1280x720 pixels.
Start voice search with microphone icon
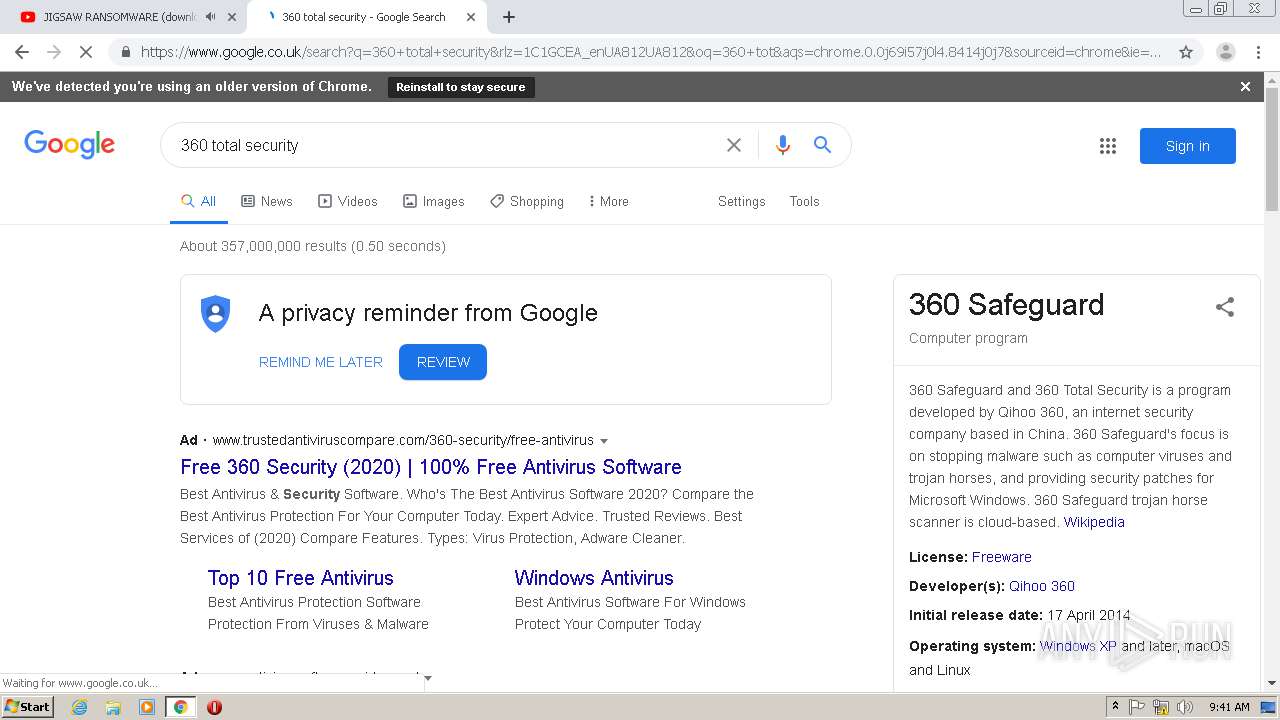coord(783,145)
